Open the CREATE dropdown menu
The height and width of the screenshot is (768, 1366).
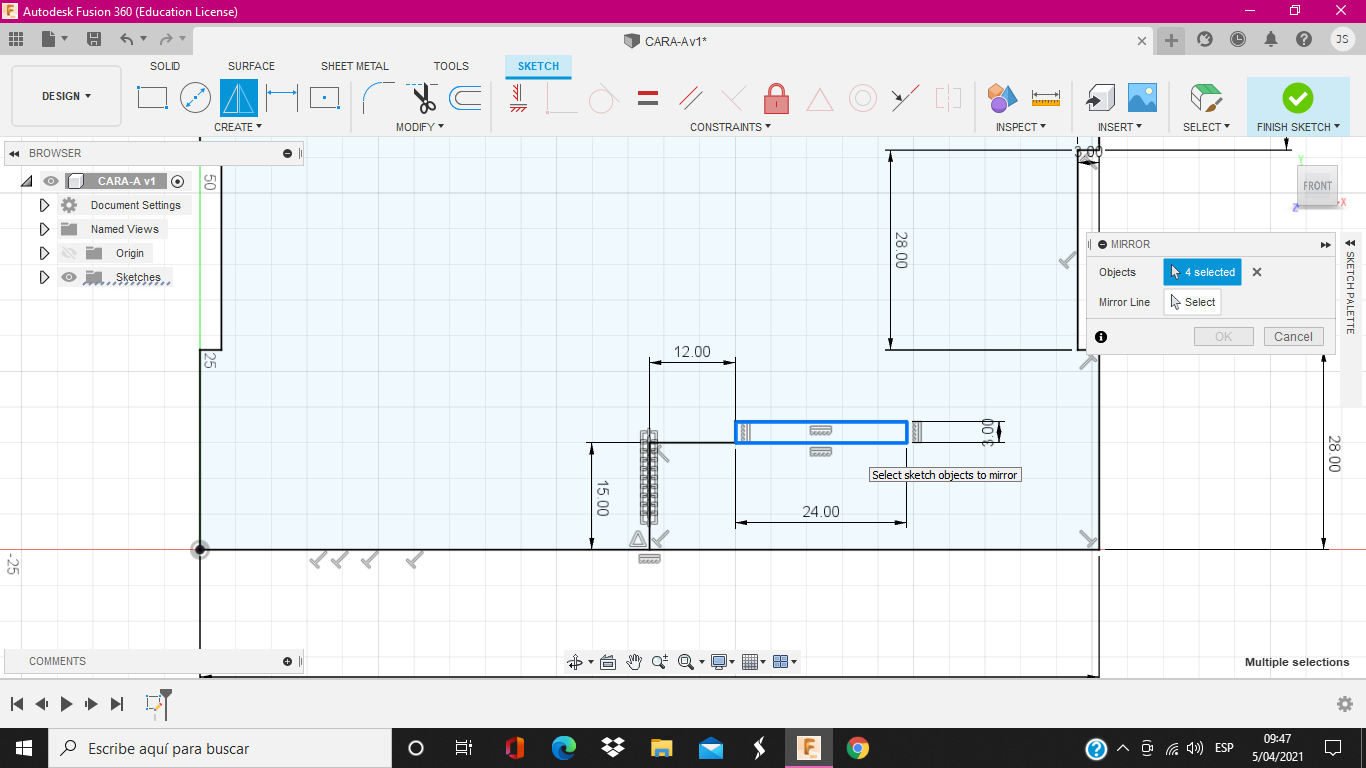(x=238, y=127)
